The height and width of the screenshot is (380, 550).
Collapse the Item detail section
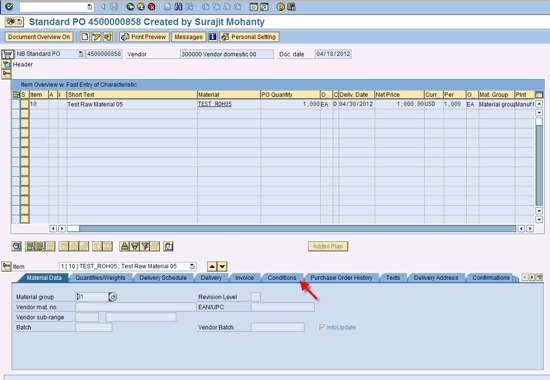point(7,266)
